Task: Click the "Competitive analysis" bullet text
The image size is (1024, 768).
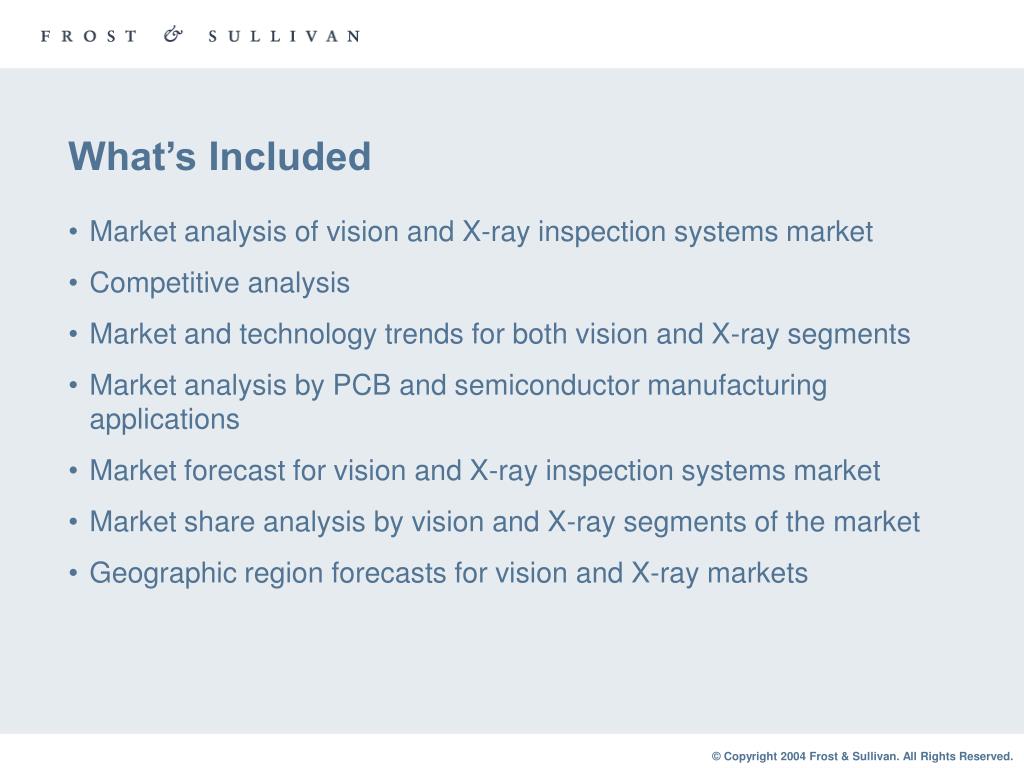Action: tap(219, 283)
